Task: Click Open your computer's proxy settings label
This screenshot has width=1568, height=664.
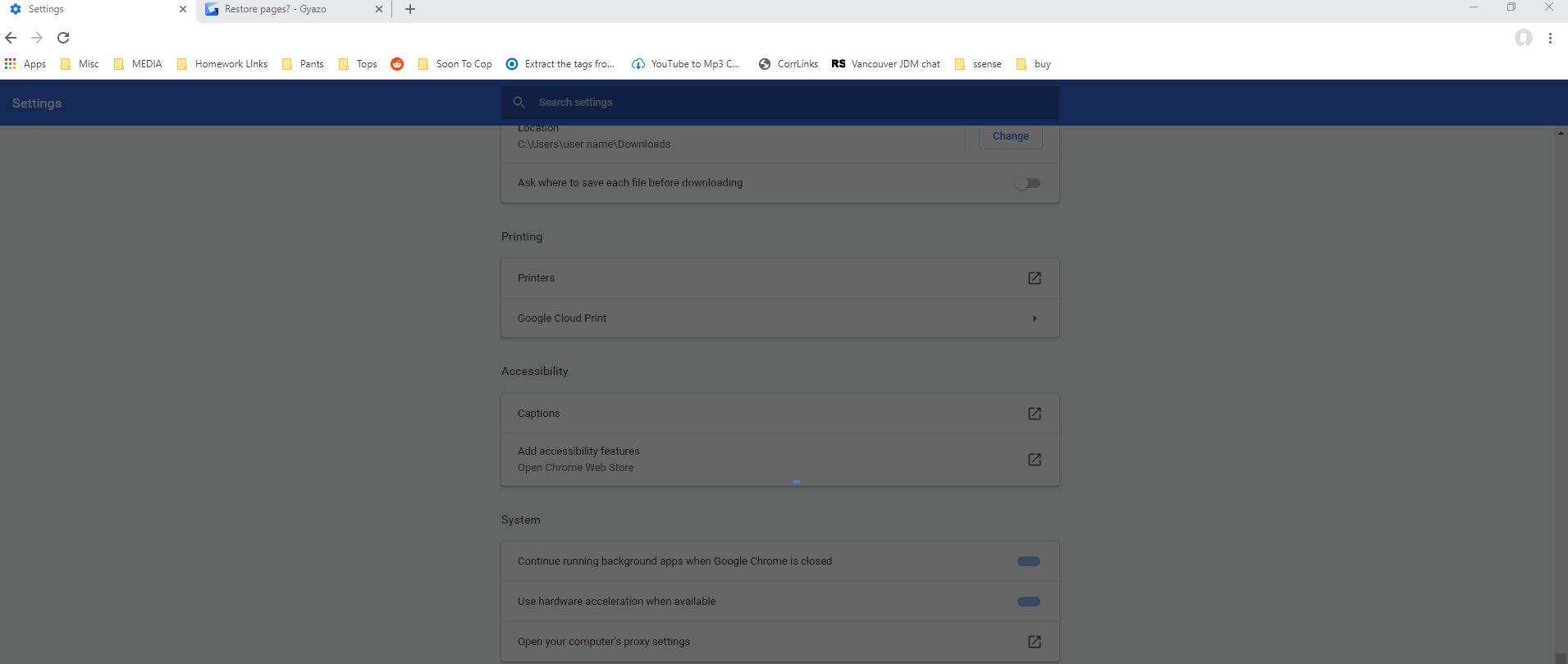Action: pyautogui.click(x=604, y=642)
